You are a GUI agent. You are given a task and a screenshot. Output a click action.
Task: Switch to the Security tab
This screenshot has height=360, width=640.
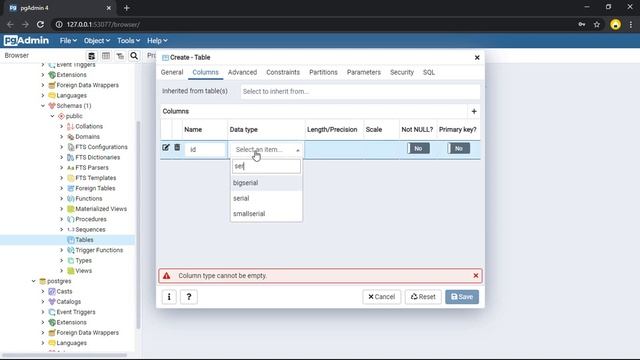tap(402, 72)
